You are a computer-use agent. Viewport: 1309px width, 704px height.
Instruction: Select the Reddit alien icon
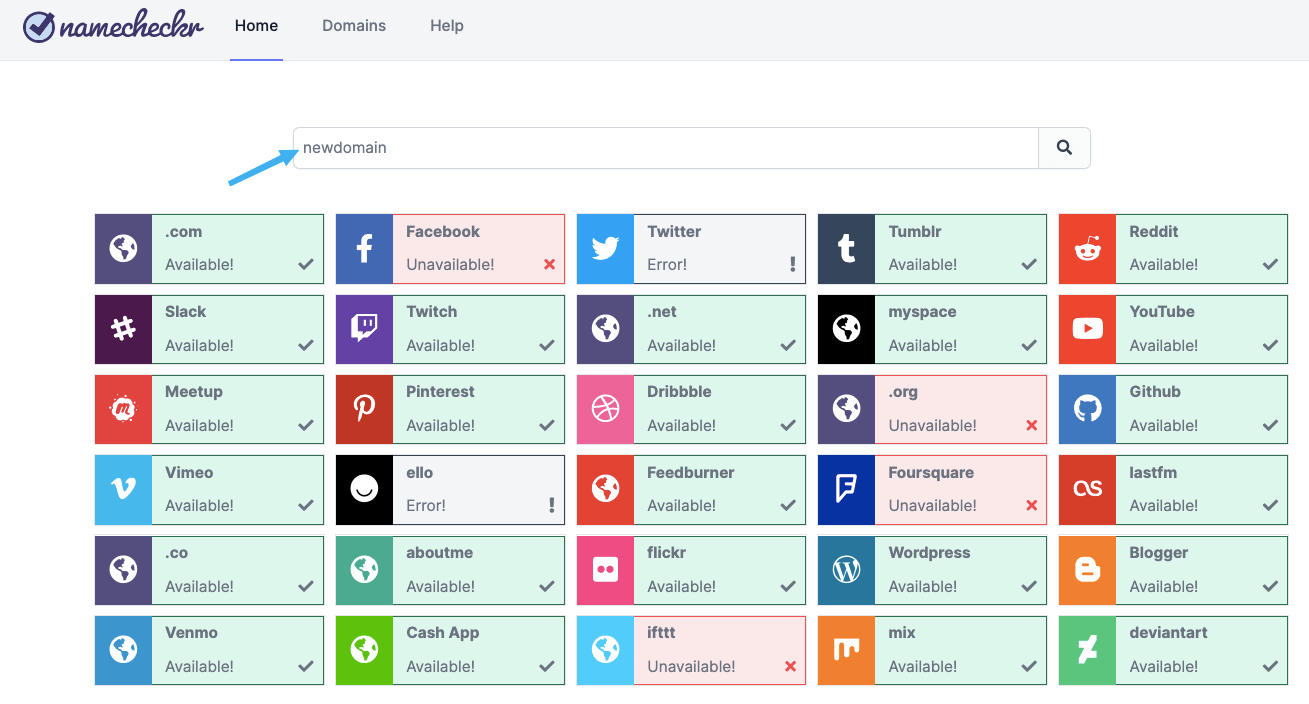tap(1087, 248)
